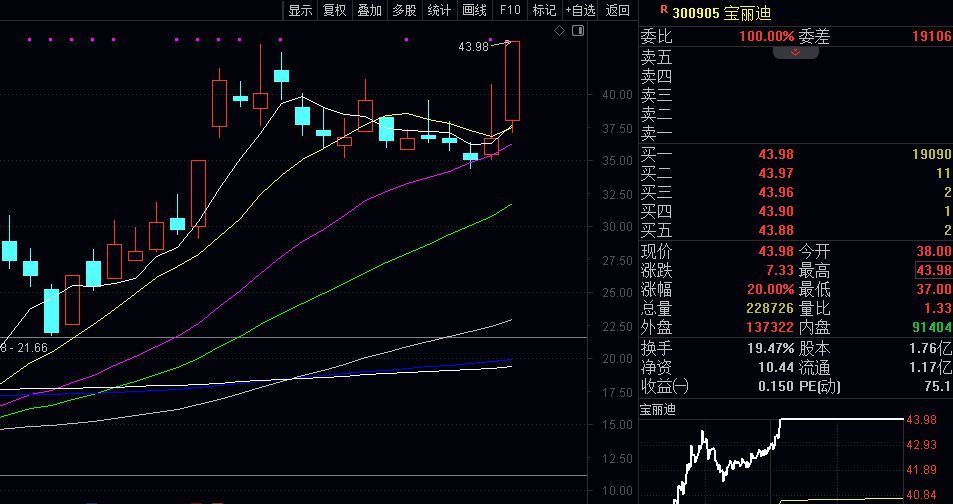953x504 pixels.
Task: Click the 流通 value 1.17亿
Action: coord(931,367)
